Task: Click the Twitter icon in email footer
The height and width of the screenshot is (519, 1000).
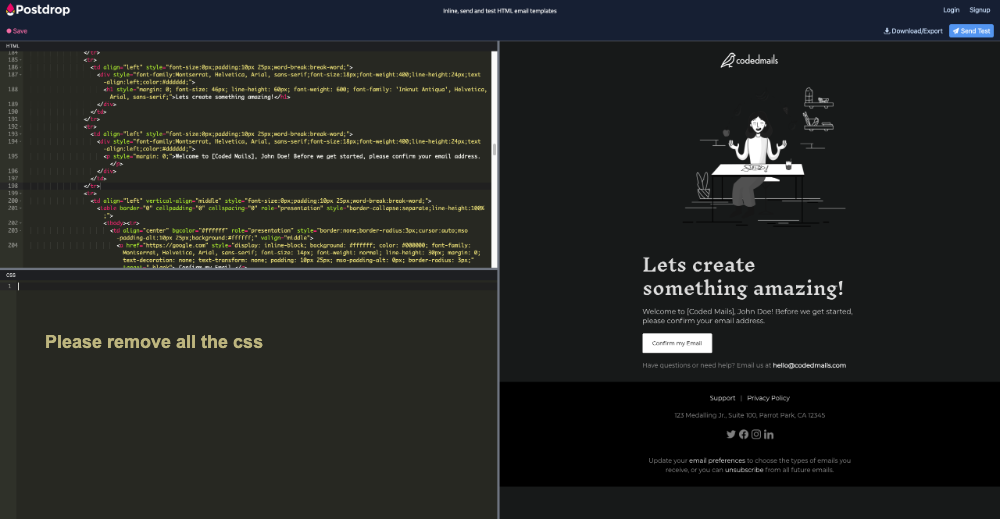Action: coord(731,434)
